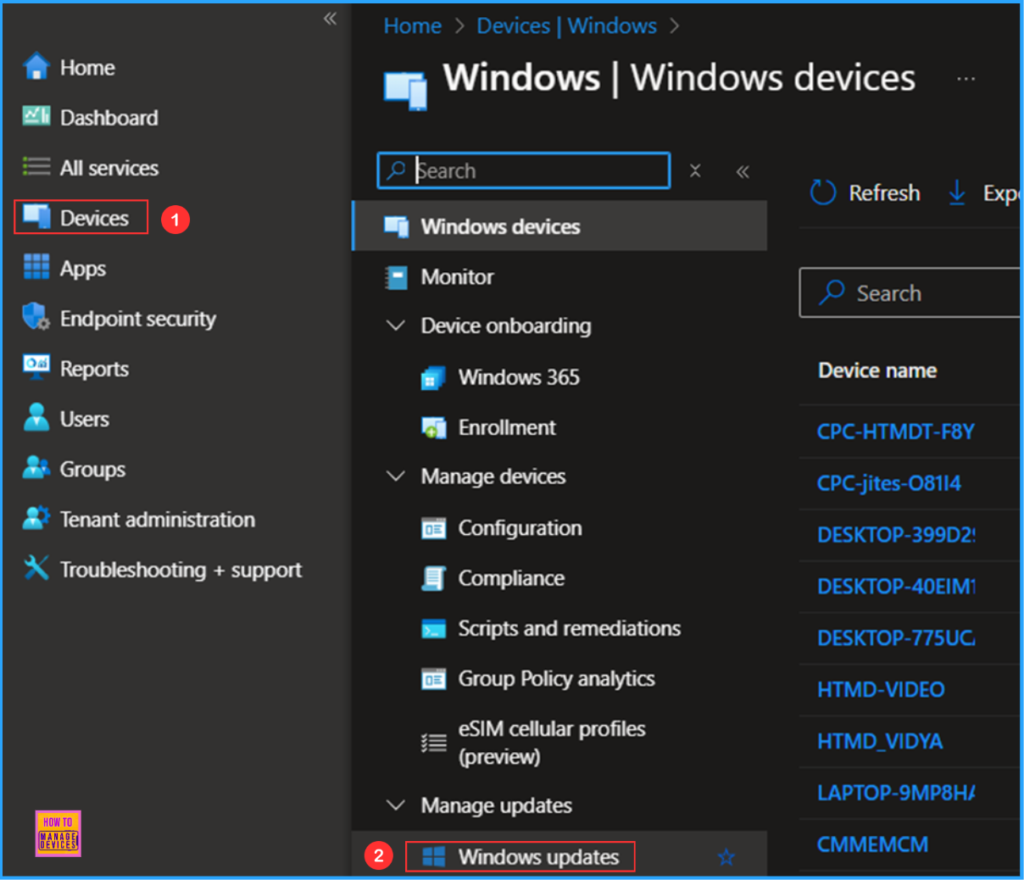This screenshot has width=1024, height=880.
Task: Click the Device name column header
Action: click(x=877, y=370)
